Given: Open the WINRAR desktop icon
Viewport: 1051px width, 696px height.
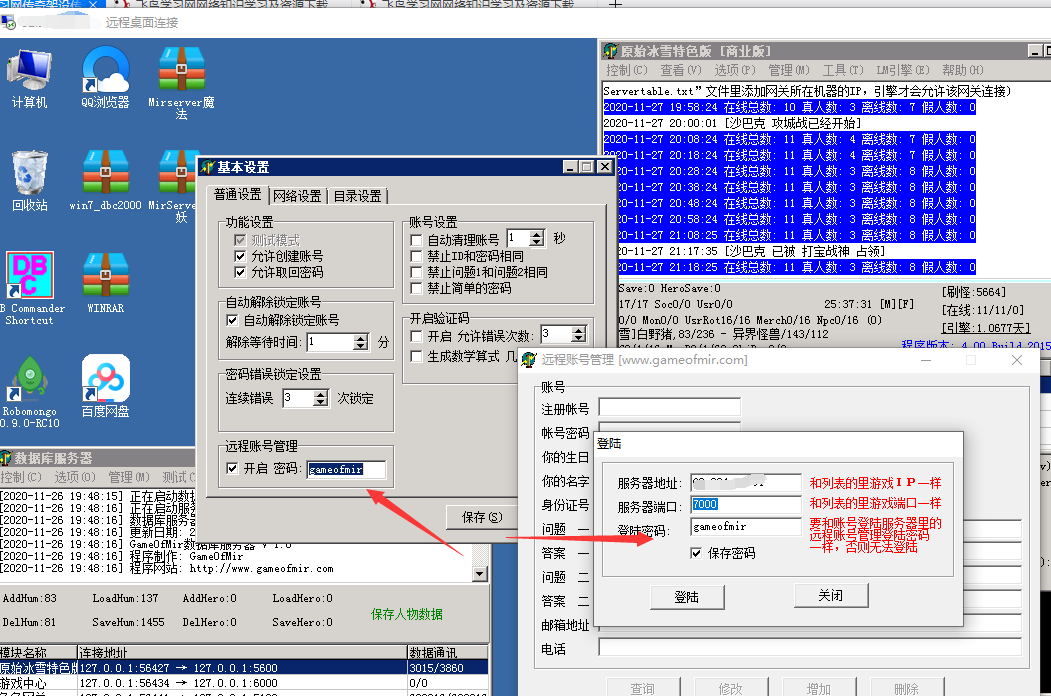Looking at the screenshot, I should point(105,284).
